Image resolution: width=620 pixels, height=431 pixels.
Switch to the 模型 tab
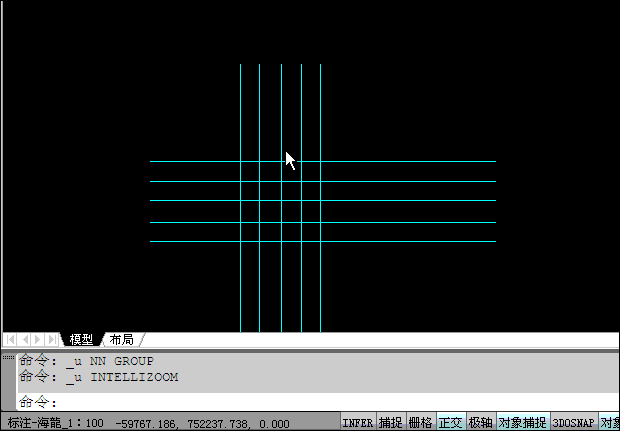pyautogui.click(x=81, y=340)
